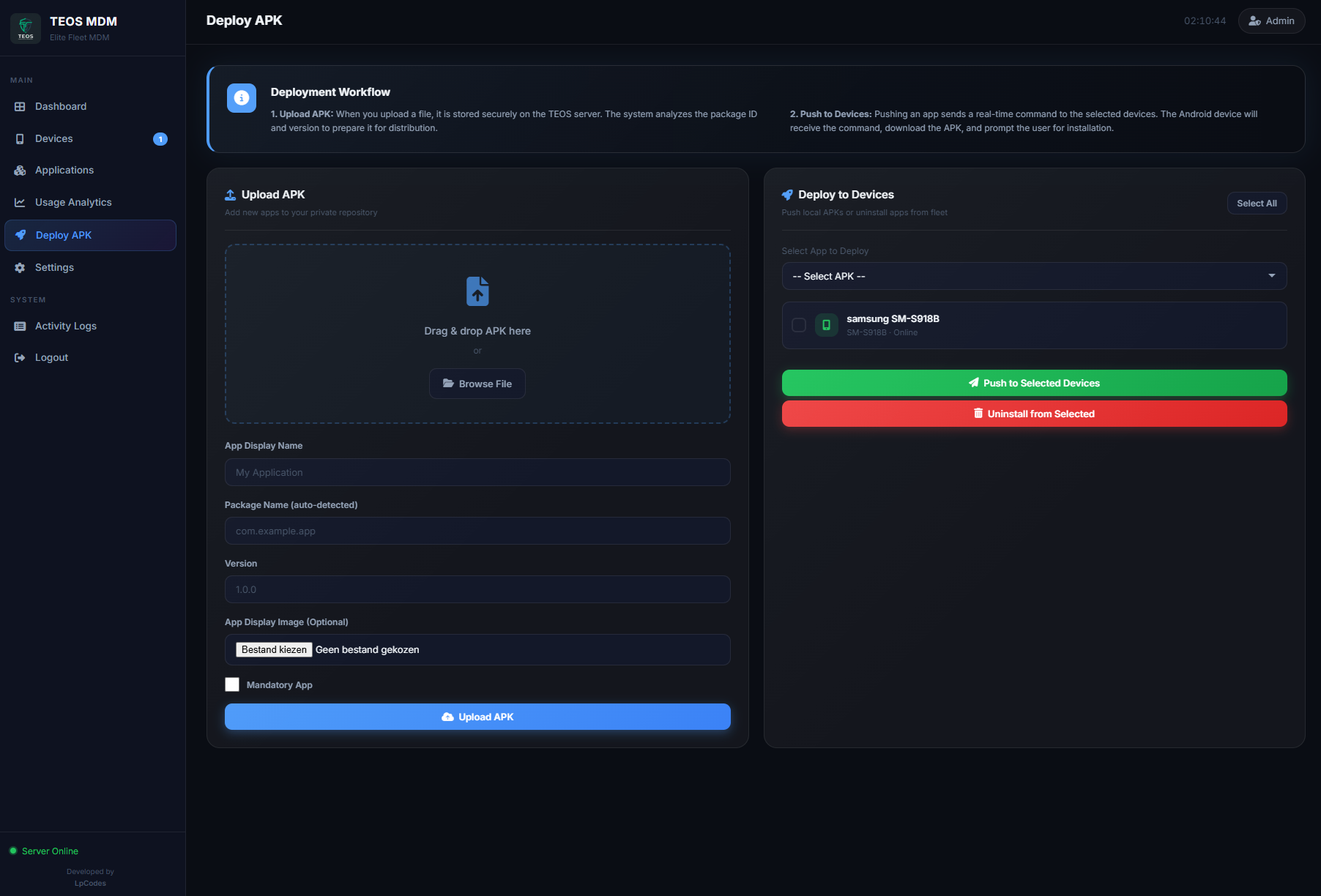Click the App Display Name input field
This screenshot has width=1321, height=896.
(477, 472)
